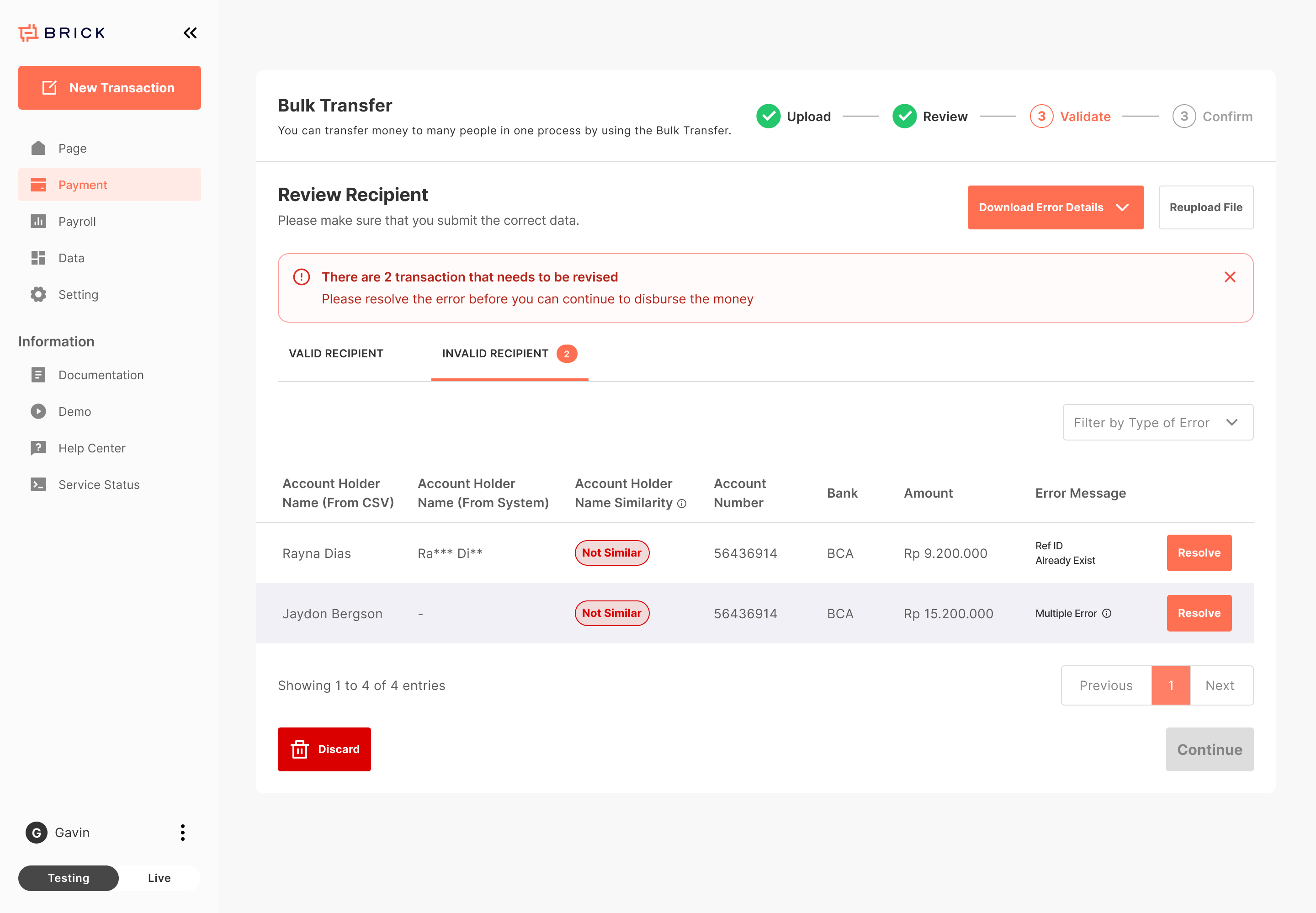Open Payroll chart icon in sidebar

coord(38,221)
